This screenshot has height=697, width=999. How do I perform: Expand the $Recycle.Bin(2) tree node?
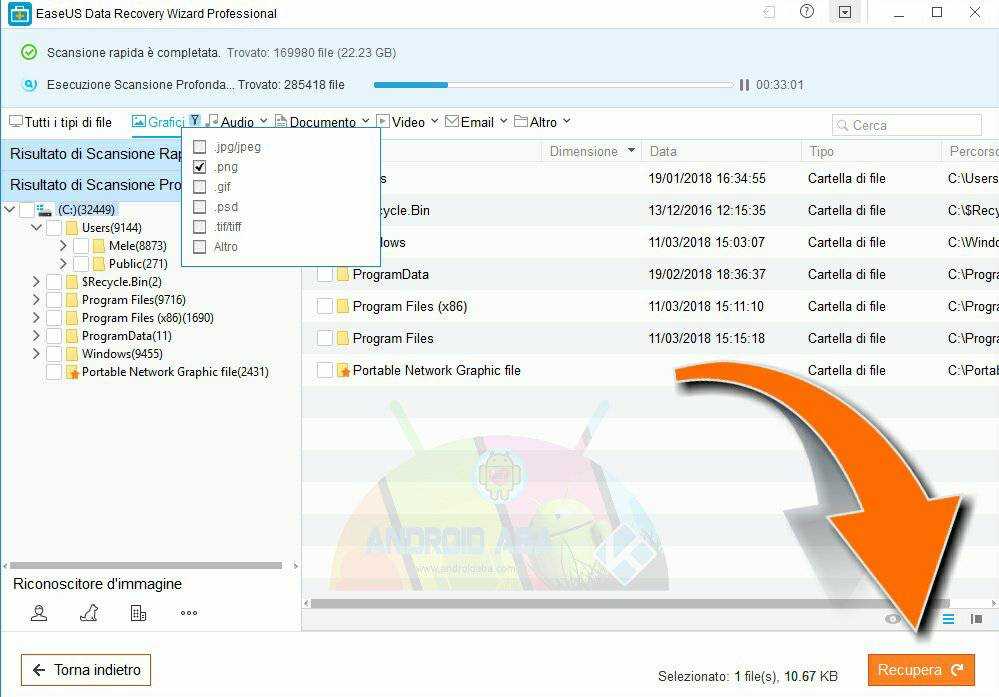point(36,282)
